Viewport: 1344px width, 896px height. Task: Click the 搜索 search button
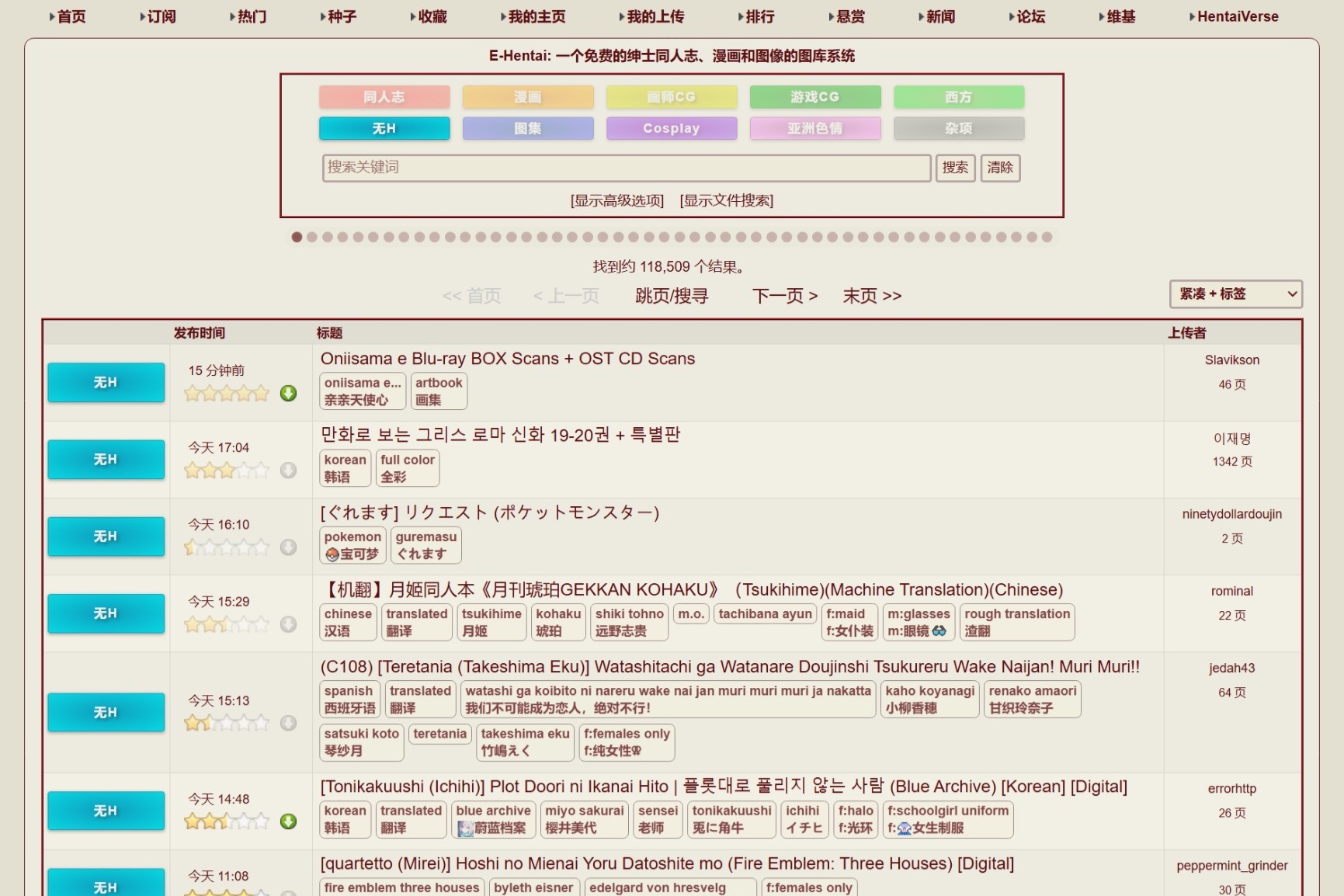tap(955, 168)
